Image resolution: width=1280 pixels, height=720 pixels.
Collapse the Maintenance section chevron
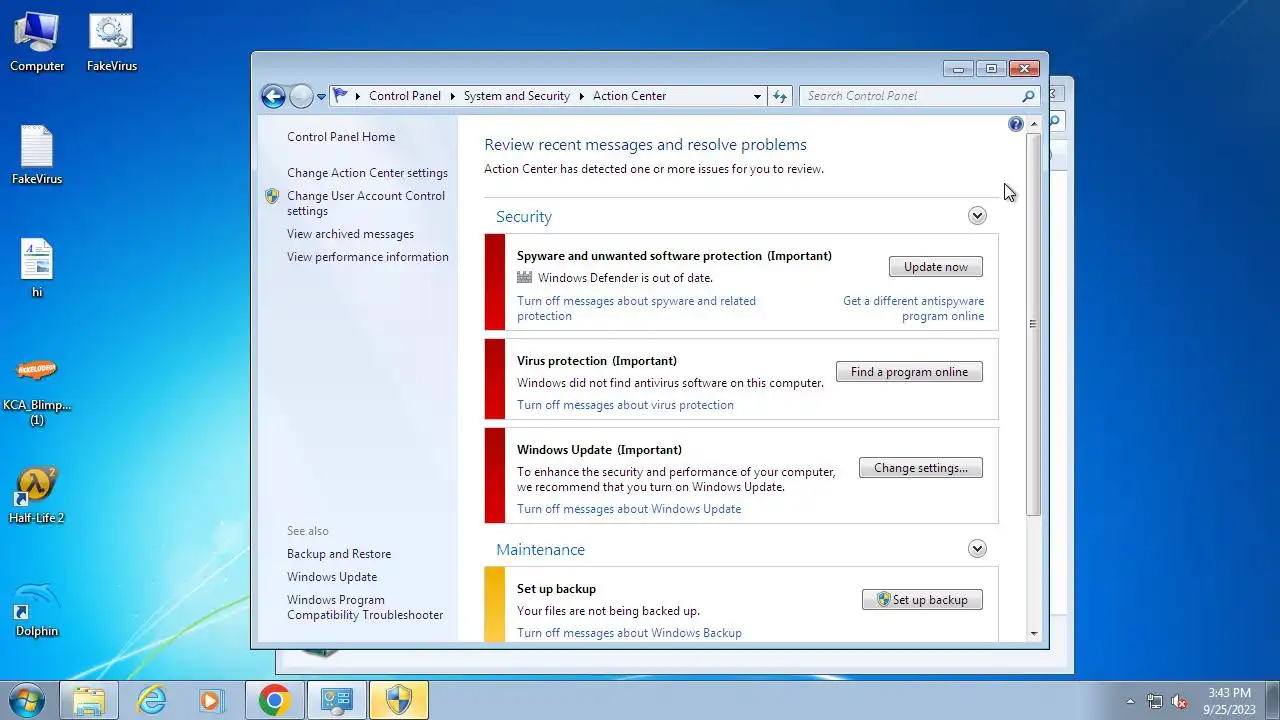coord(977,548)
